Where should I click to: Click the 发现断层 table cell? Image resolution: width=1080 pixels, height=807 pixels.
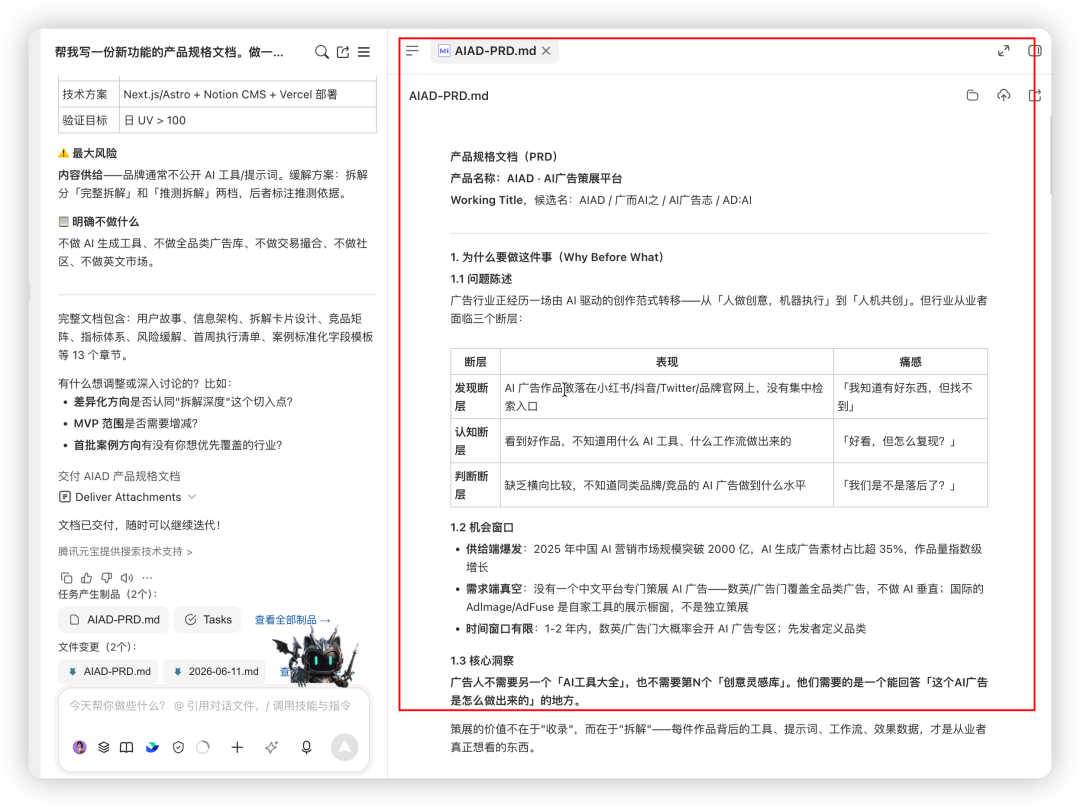[x=475, y=397]
